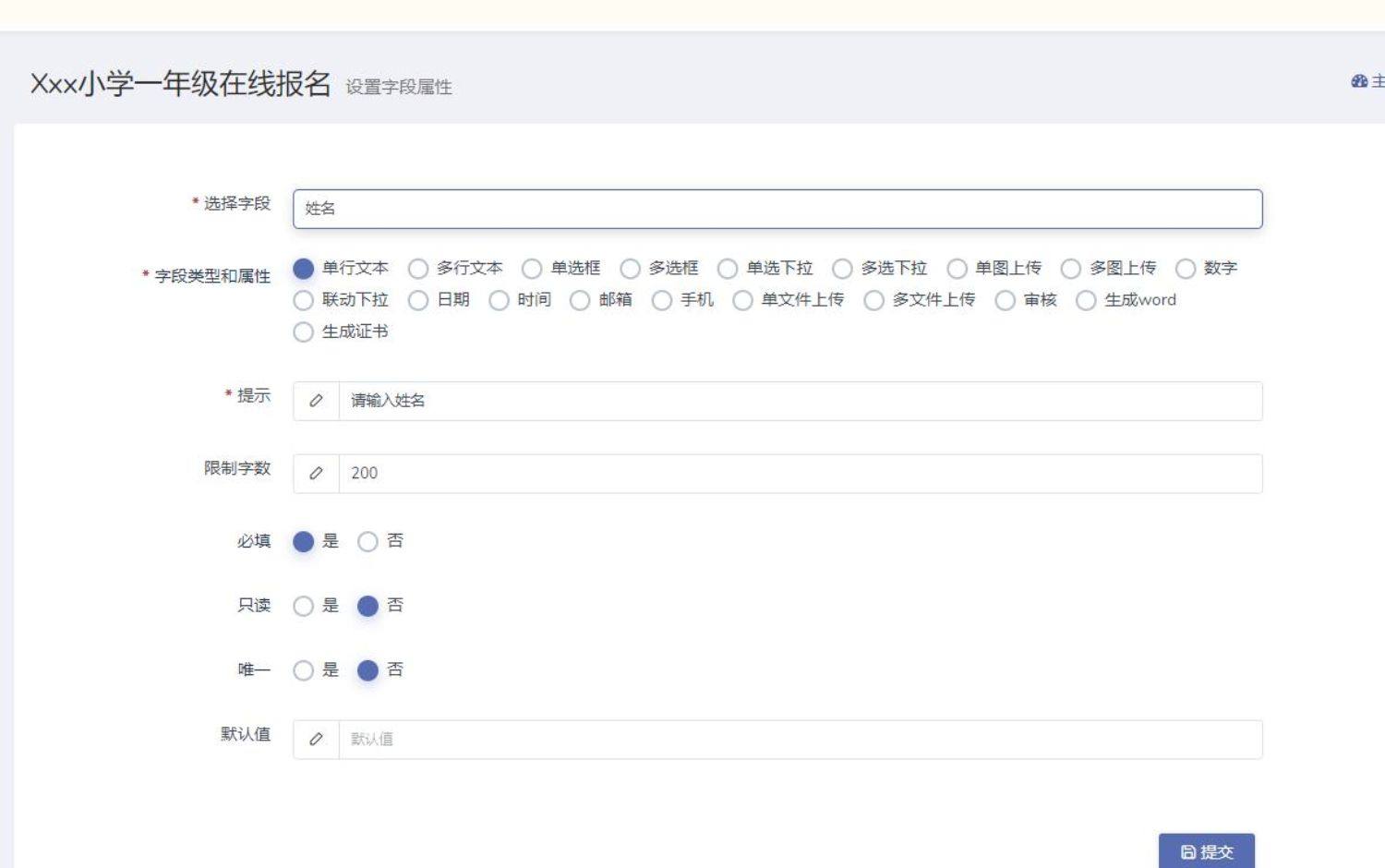Select the 联动下拉 field type

303,300
